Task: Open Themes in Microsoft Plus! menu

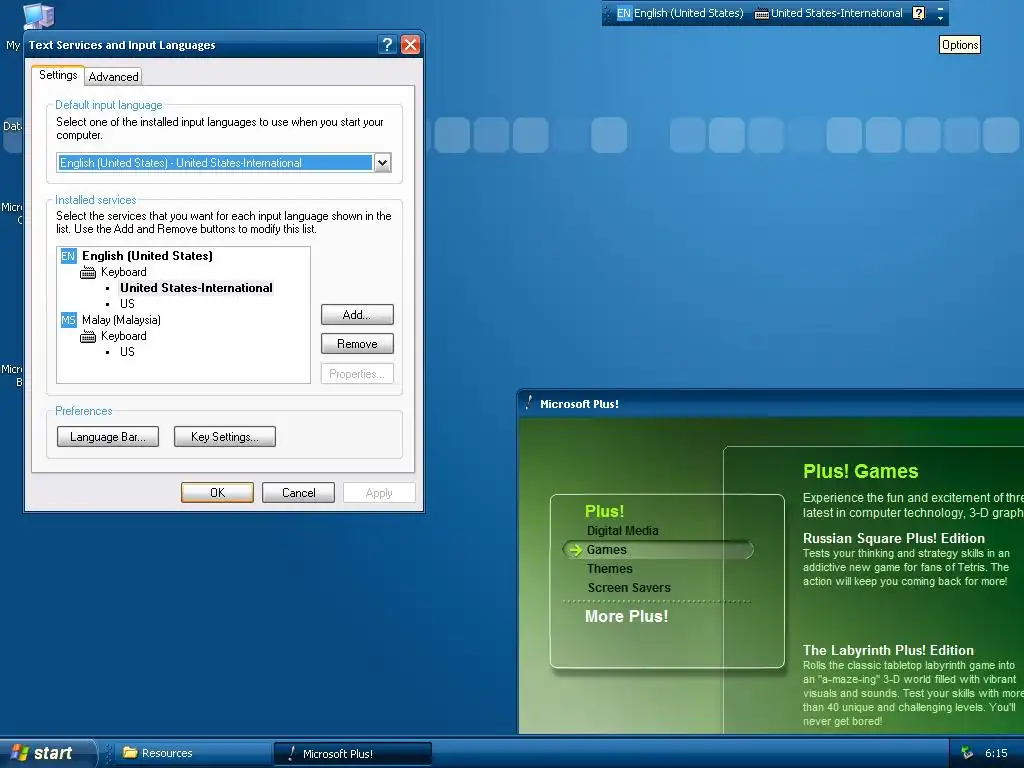Action: (x=609, y=569)
